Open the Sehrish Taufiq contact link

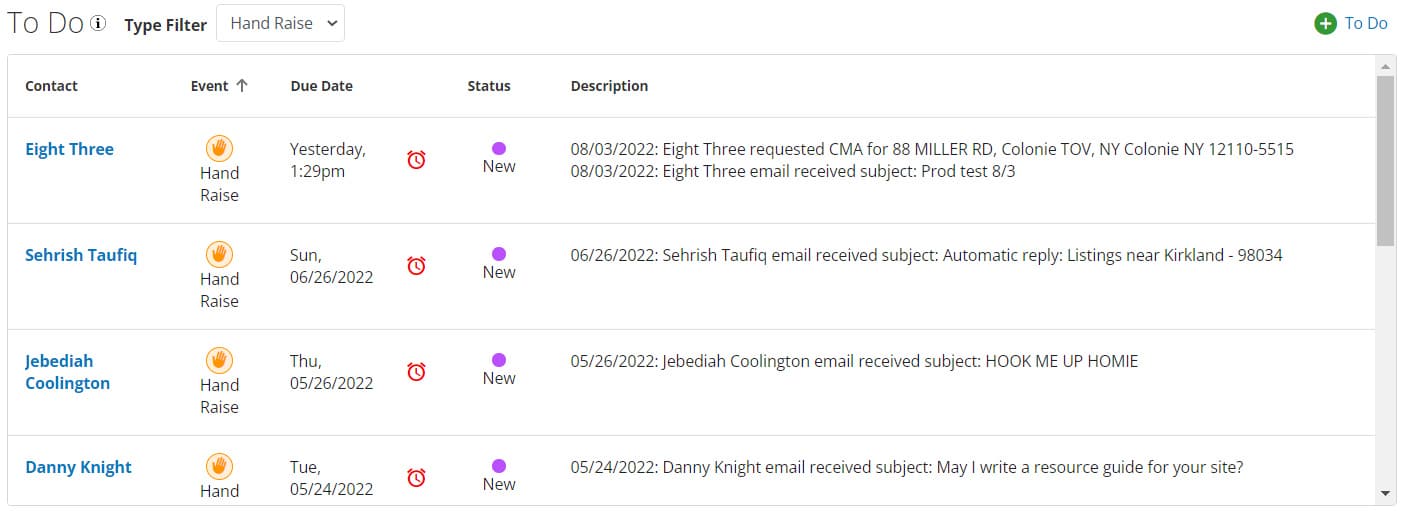click(81, 255)
